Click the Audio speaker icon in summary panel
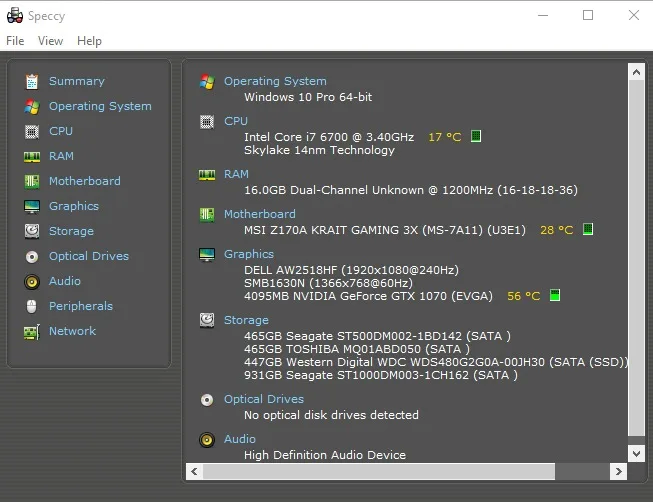 [x=207, y=440]
